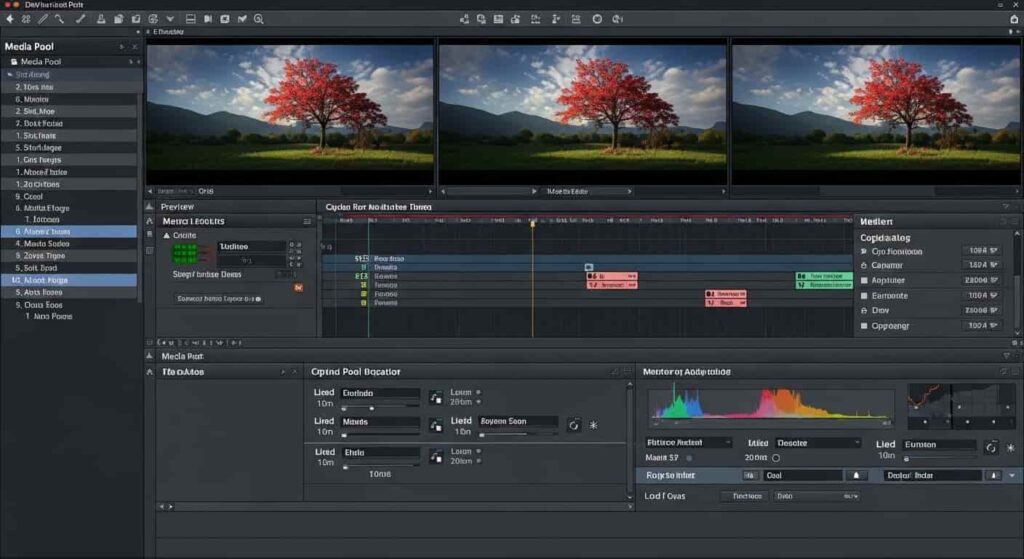
Task: Click the checkmark flag icon in top toolbar
Action: tap(242, 19)
